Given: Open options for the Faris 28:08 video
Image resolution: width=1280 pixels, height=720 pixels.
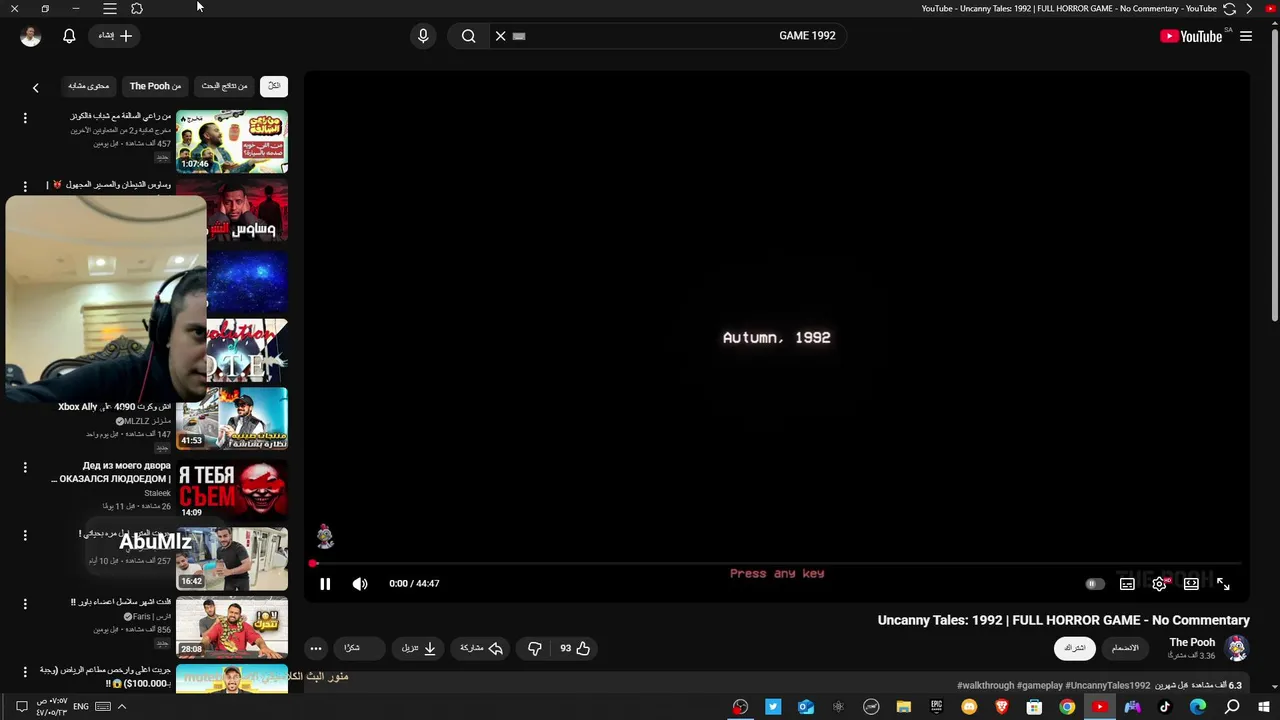Looking at the screenshot, I should point(25,604).
